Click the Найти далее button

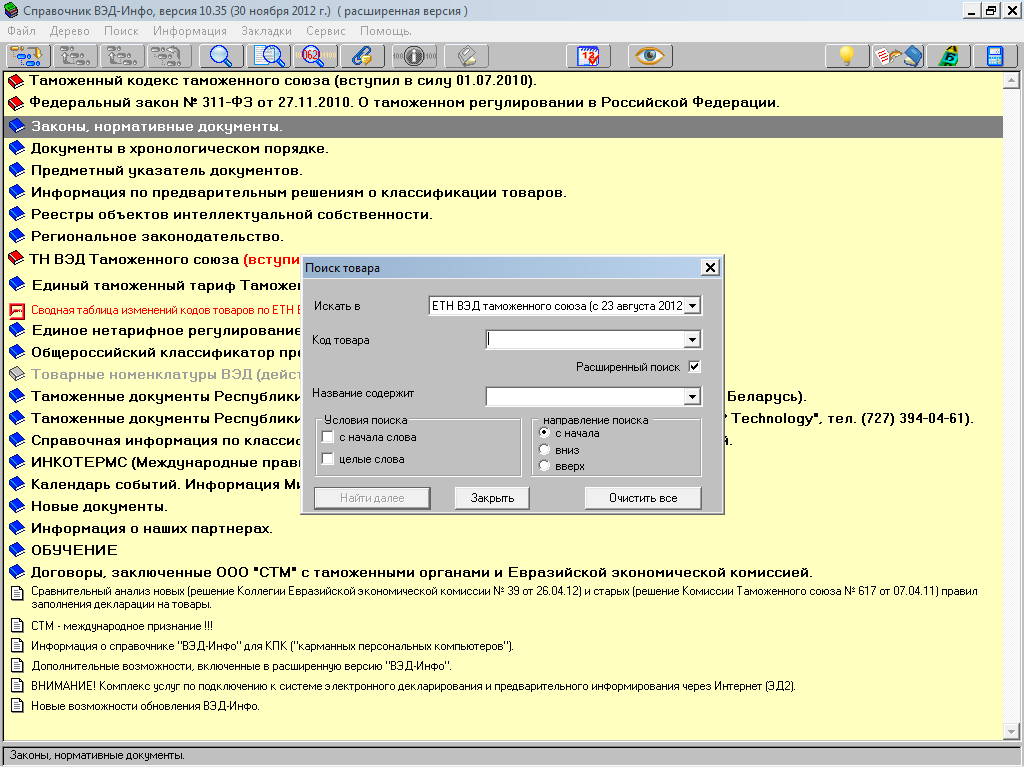point(372,498)
